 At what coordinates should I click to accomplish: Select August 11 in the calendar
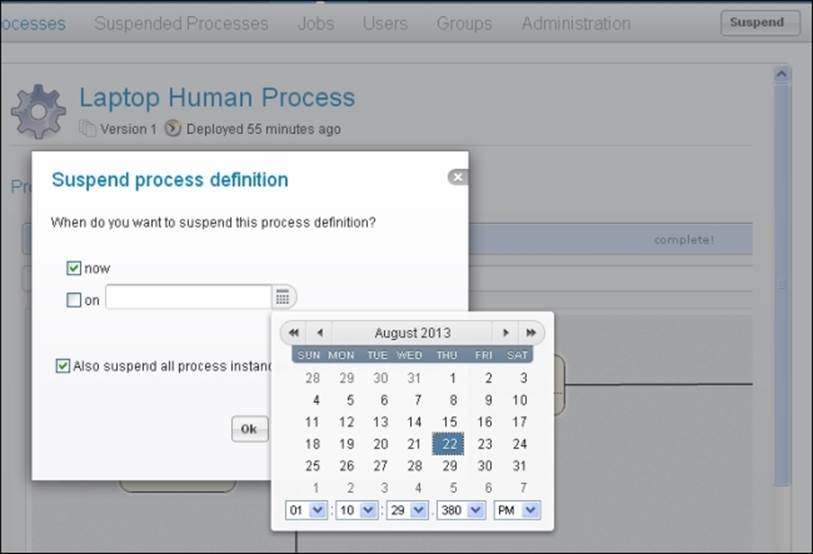(312, 422)
